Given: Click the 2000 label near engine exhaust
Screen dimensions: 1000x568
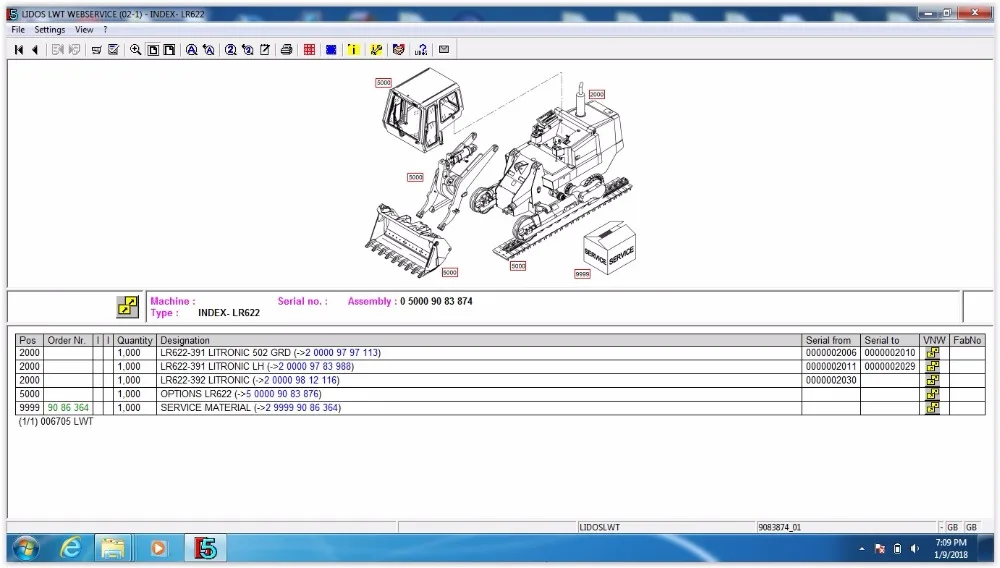Looking at the screenshot, I should point(596,94).
